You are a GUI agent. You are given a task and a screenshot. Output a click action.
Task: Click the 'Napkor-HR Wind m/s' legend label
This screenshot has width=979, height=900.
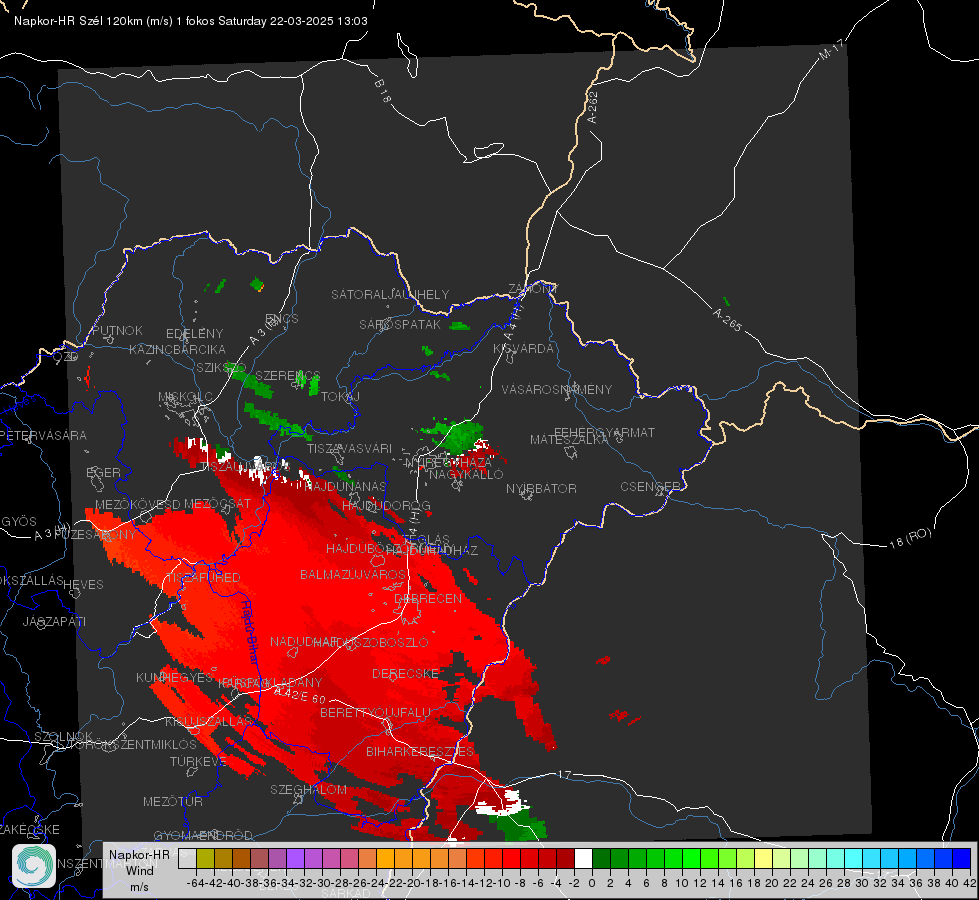(139, 870)
